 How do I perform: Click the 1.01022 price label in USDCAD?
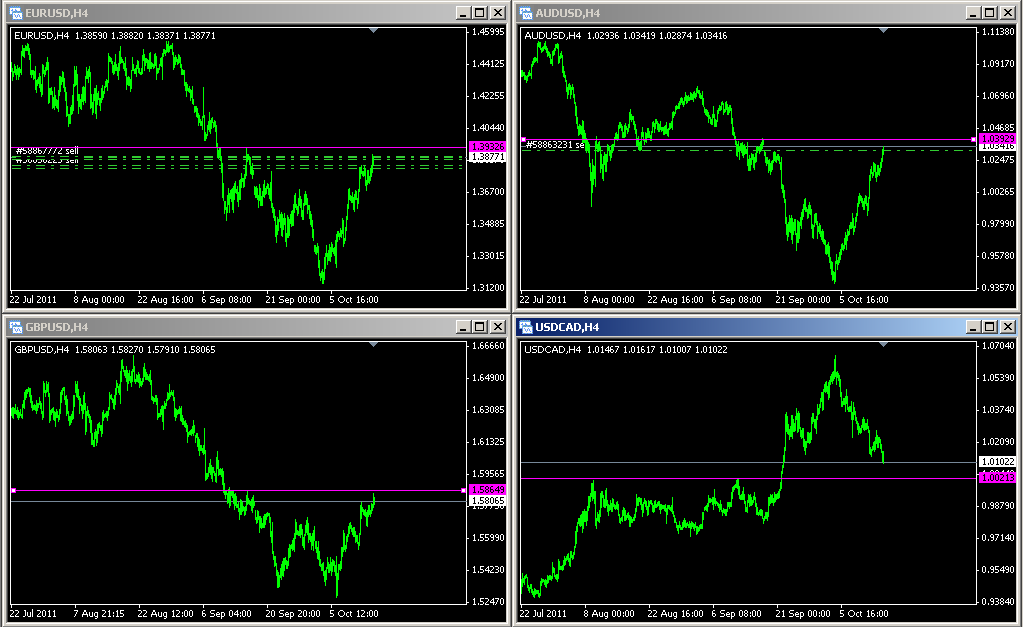(x=998, y=462)
